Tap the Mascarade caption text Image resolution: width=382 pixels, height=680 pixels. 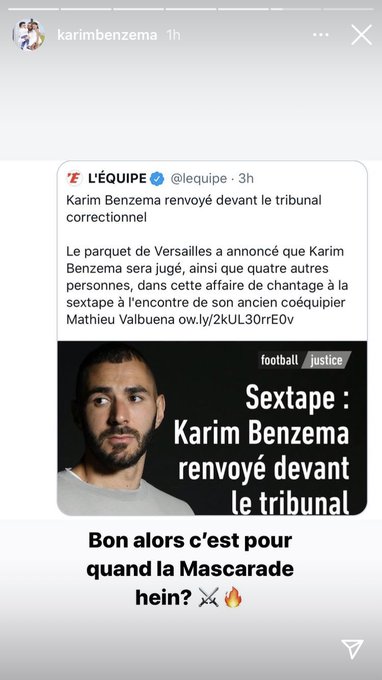tap(190, 569)
